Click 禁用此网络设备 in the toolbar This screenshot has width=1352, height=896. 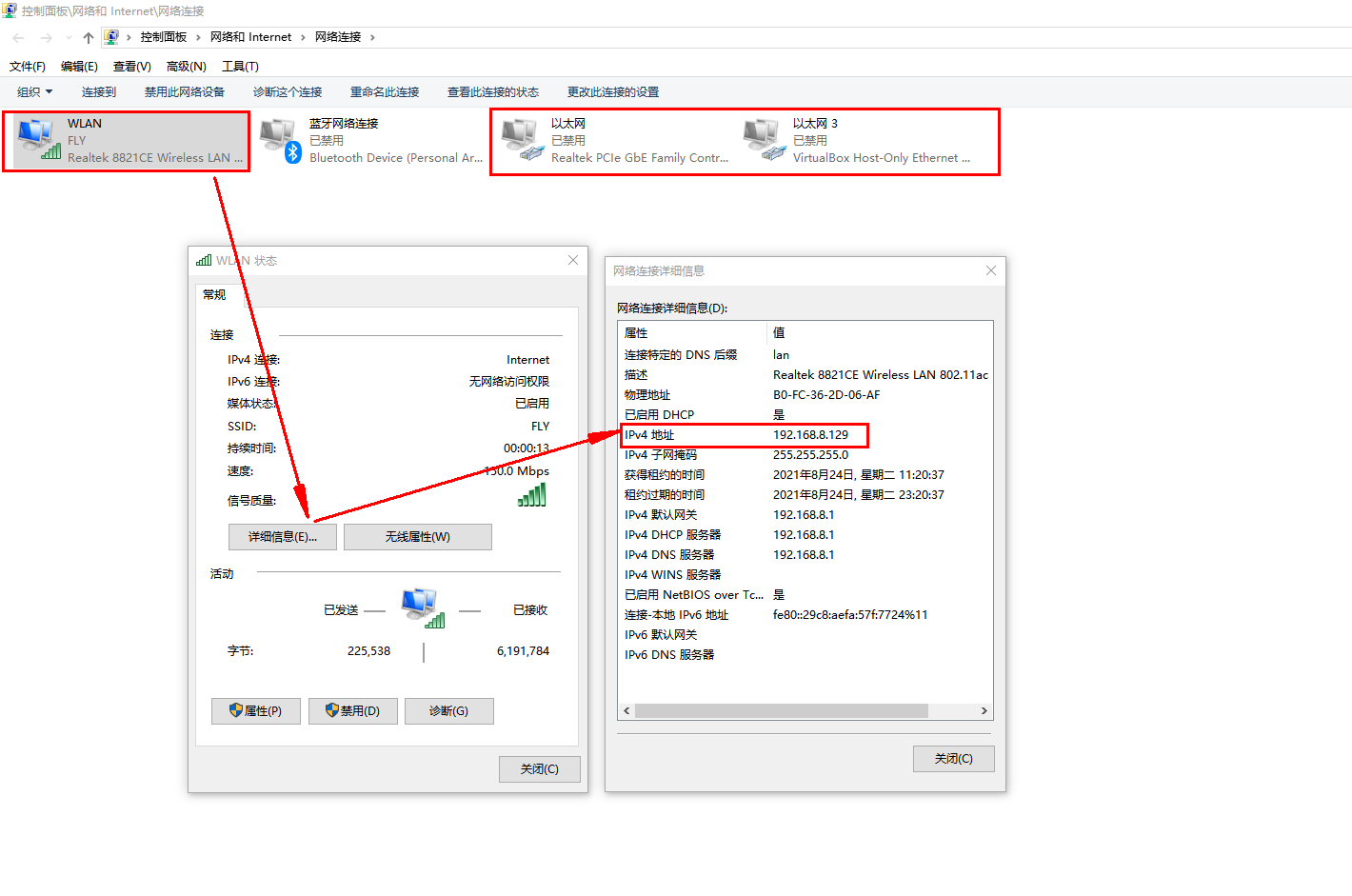[185, 92]
